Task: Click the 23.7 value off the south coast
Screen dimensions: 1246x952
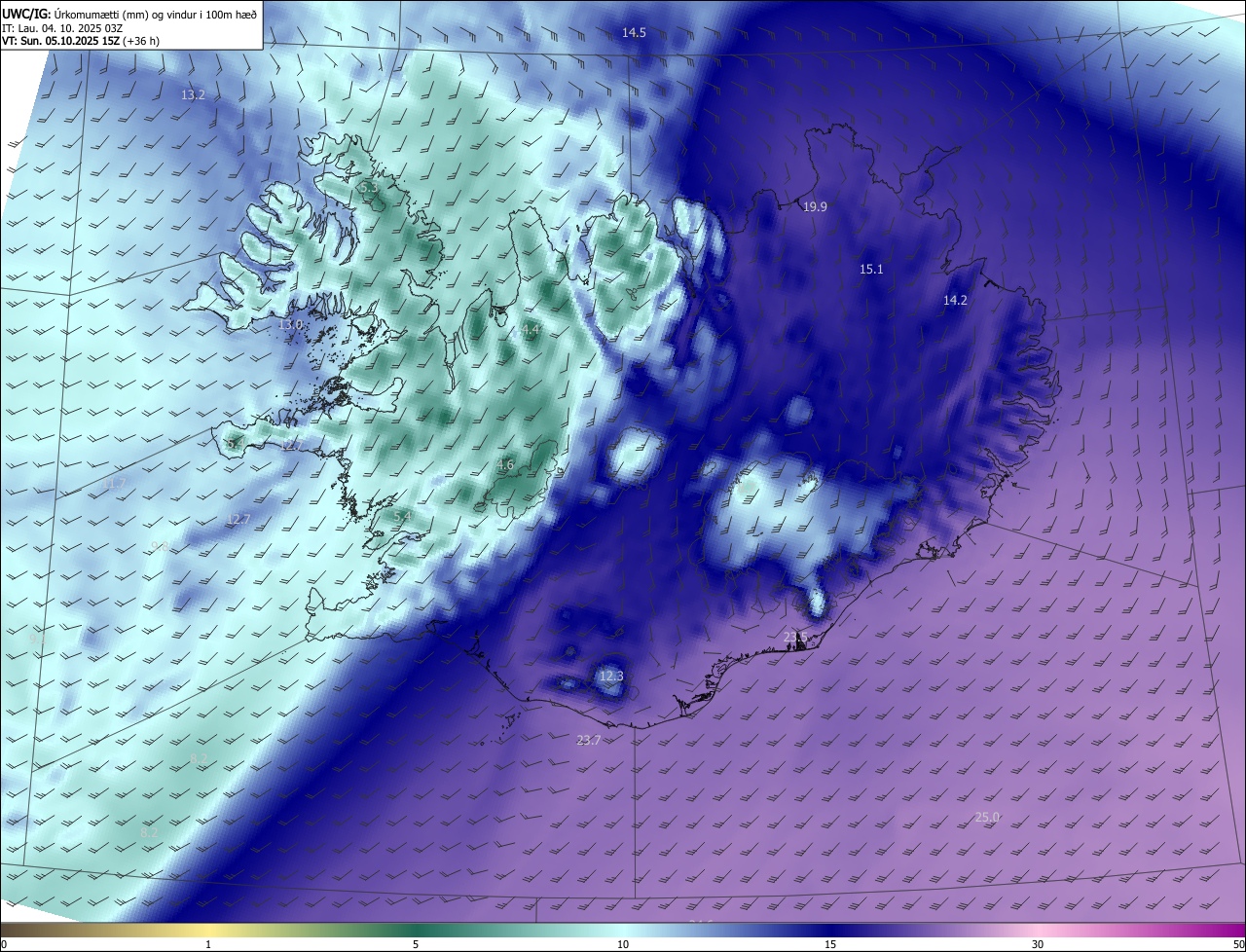Action: (x=588, y=741)
